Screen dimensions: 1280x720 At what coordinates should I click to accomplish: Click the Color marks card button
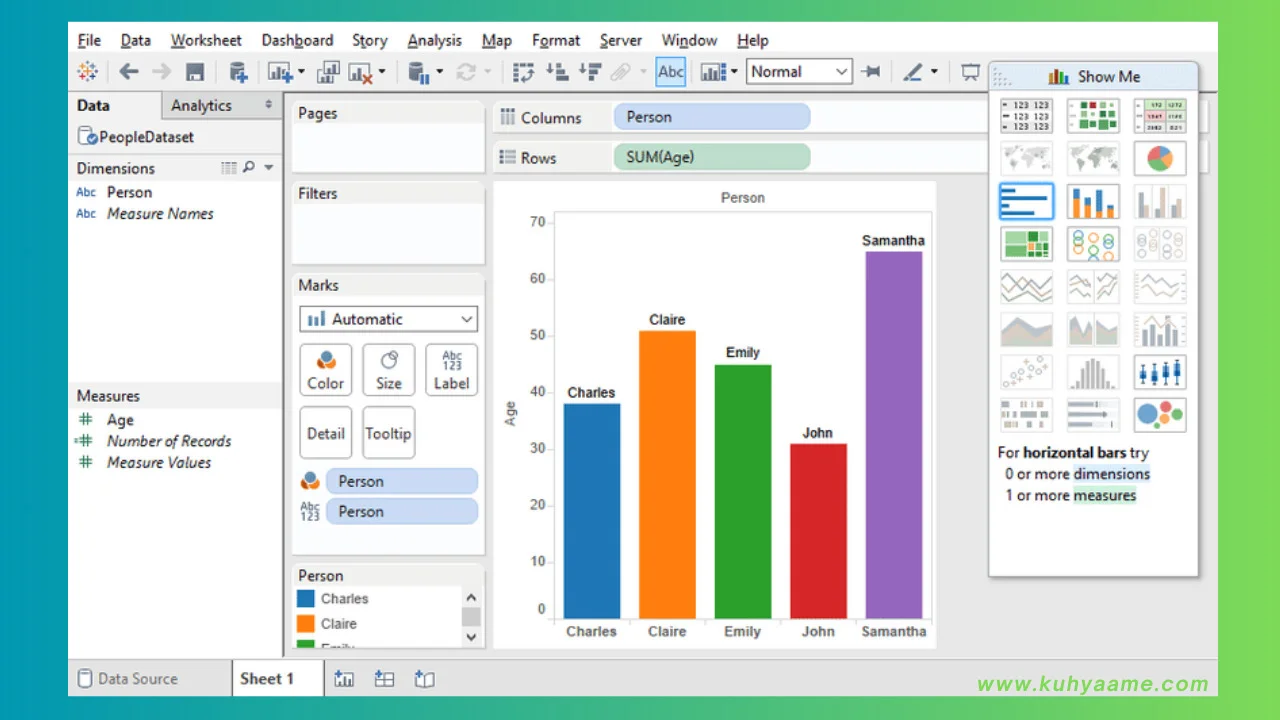325,370
